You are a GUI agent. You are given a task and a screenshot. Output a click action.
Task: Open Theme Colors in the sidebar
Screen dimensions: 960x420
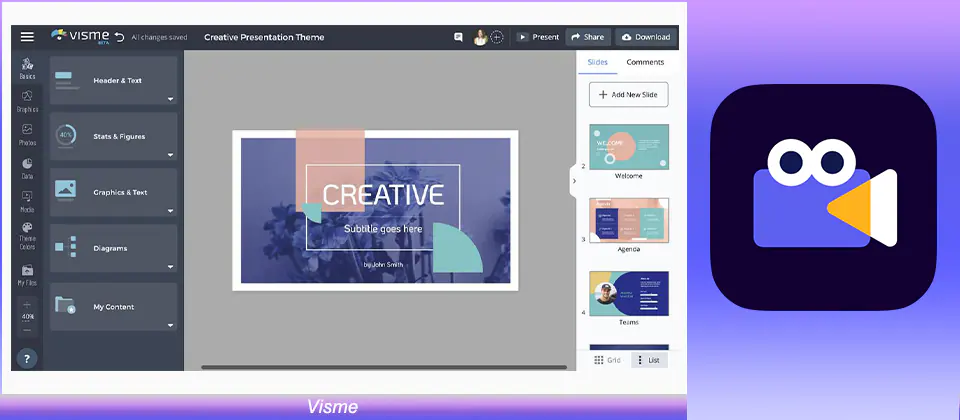[27, 237]
